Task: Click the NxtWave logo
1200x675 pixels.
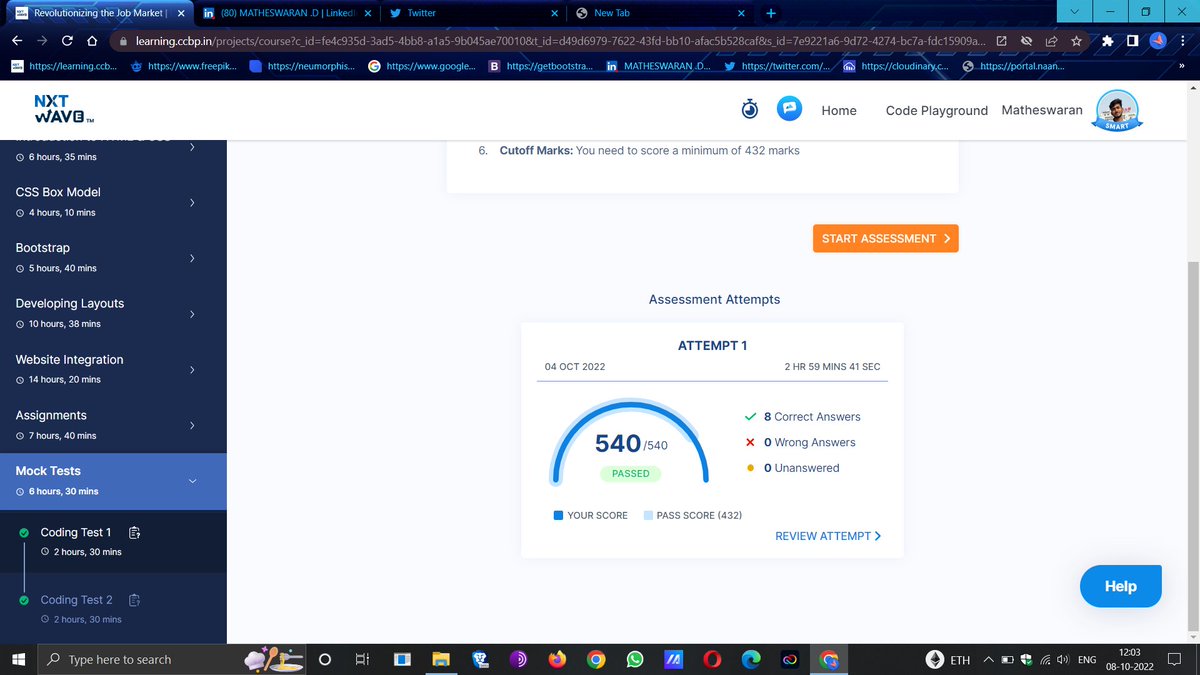Action: (x=64, y=110)
